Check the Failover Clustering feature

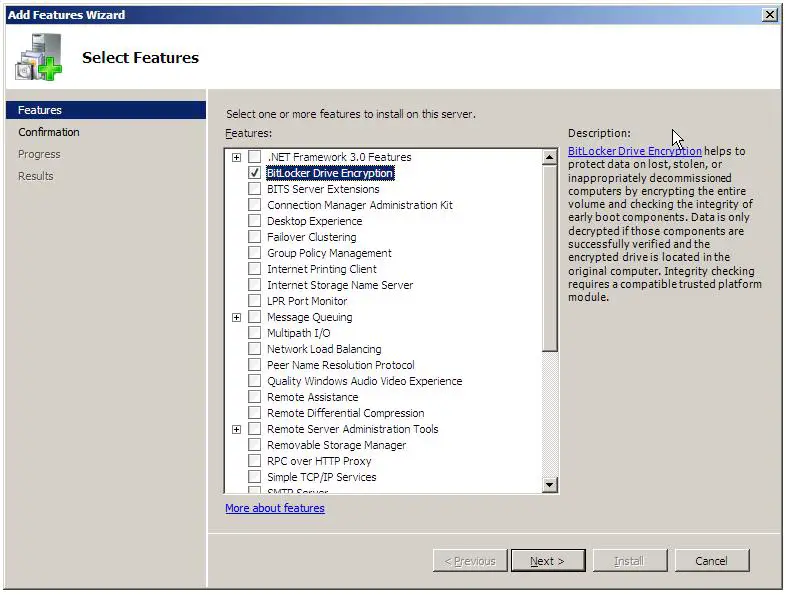click(x=255, y=237)
